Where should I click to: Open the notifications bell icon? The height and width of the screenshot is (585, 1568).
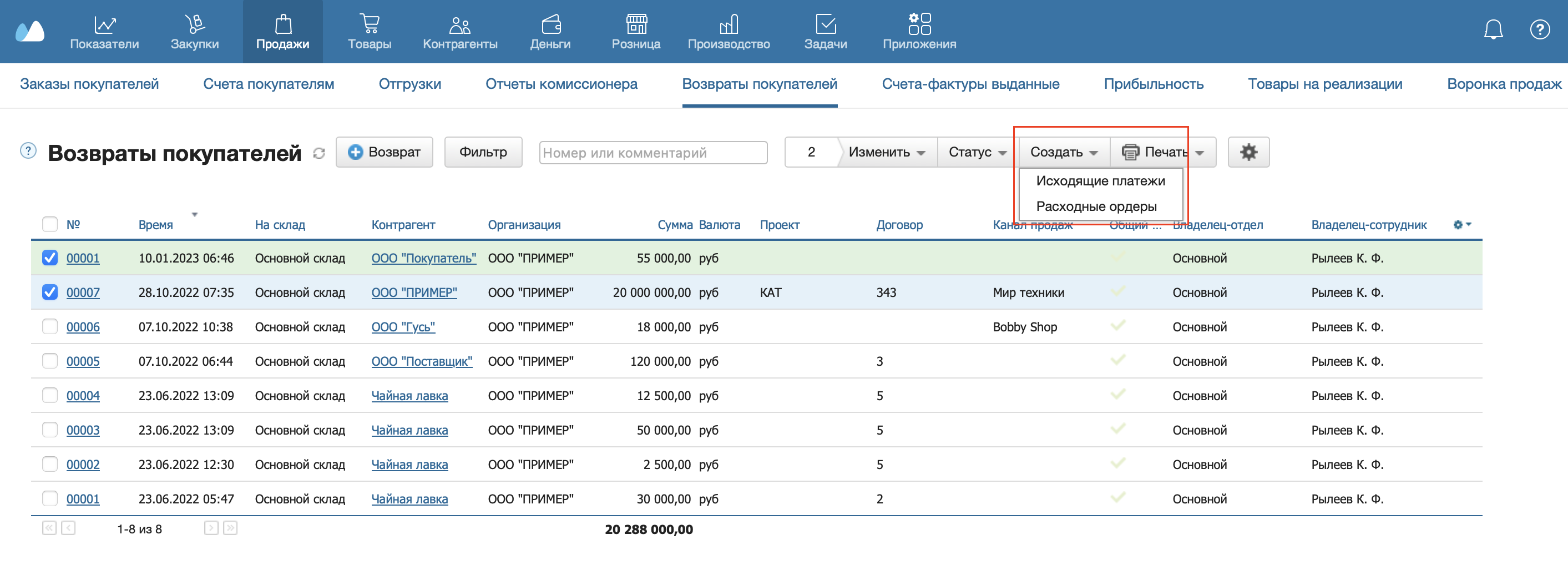(1493, 29)
